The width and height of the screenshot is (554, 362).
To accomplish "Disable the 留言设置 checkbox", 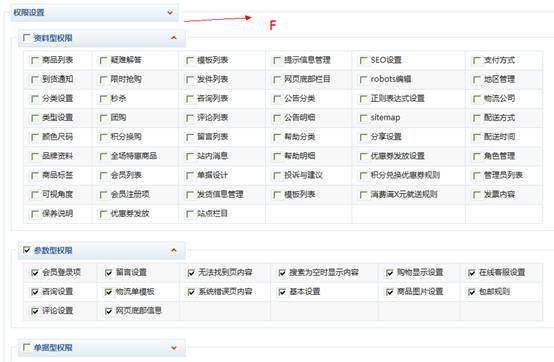I will coord(108,273).
